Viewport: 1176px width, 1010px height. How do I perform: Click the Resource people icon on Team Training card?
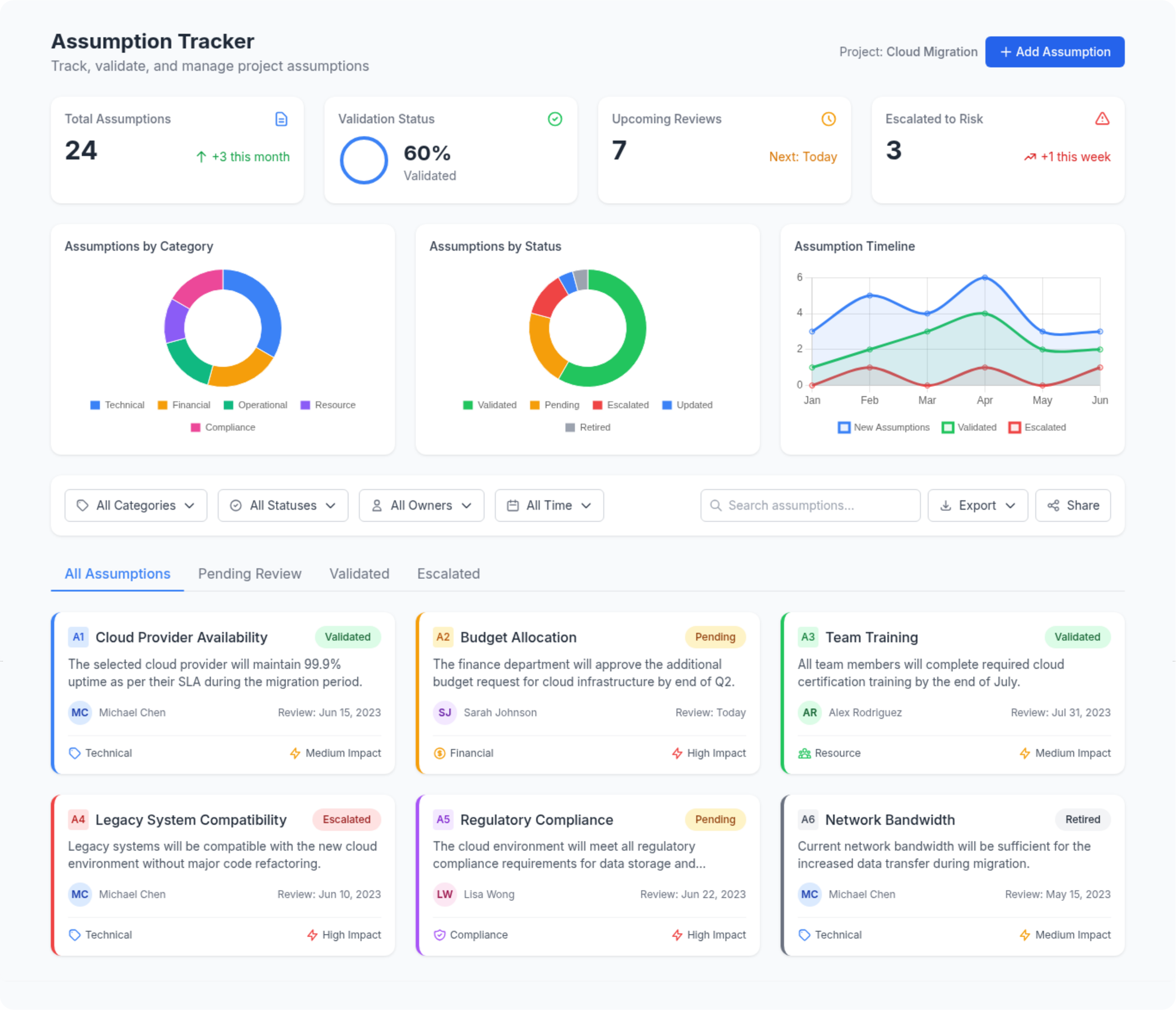[804, 754]
